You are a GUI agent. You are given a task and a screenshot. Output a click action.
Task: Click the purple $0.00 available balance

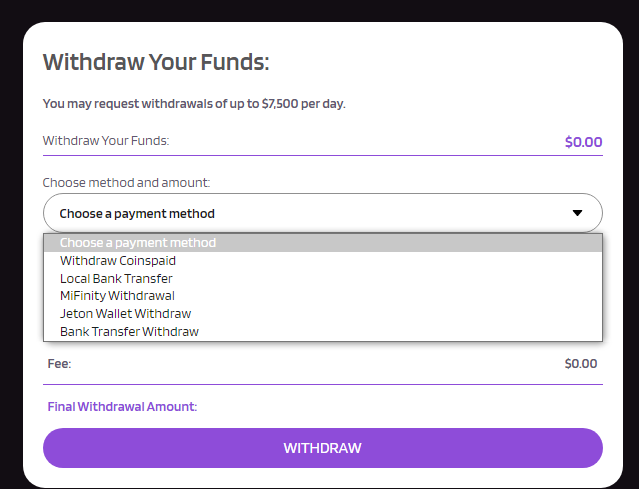click(x=583, y=142)
